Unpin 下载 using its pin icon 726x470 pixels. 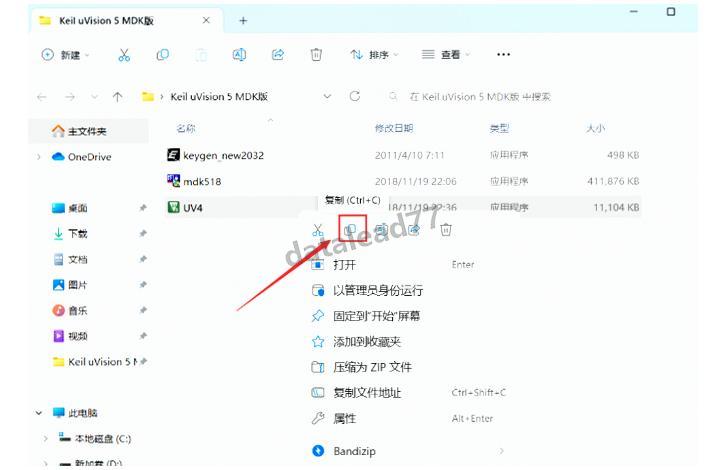[143, 233]
